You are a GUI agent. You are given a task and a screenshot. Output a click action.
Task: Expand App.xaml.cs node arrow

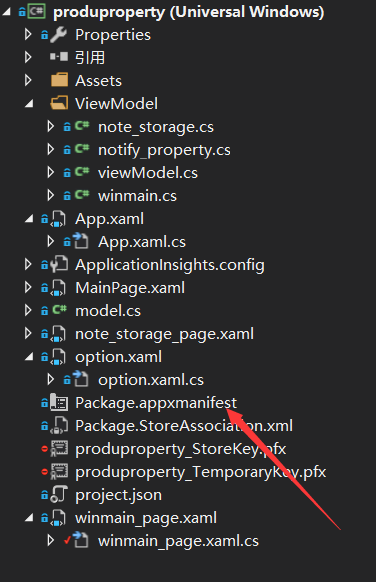point(51,242)
